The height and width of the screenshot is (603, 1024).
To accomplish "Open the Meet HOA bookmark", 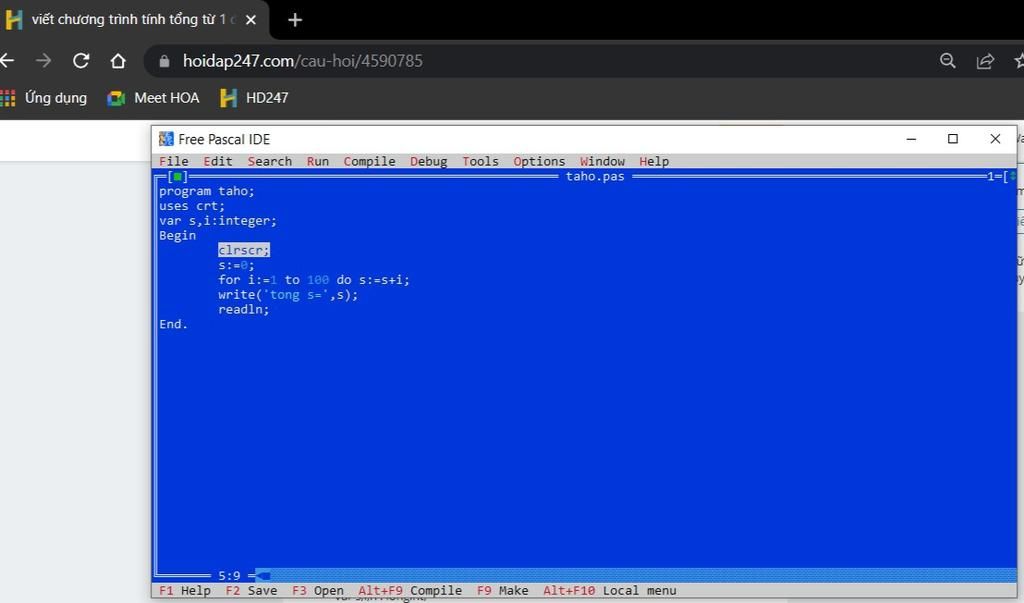I will pos(153,98).
